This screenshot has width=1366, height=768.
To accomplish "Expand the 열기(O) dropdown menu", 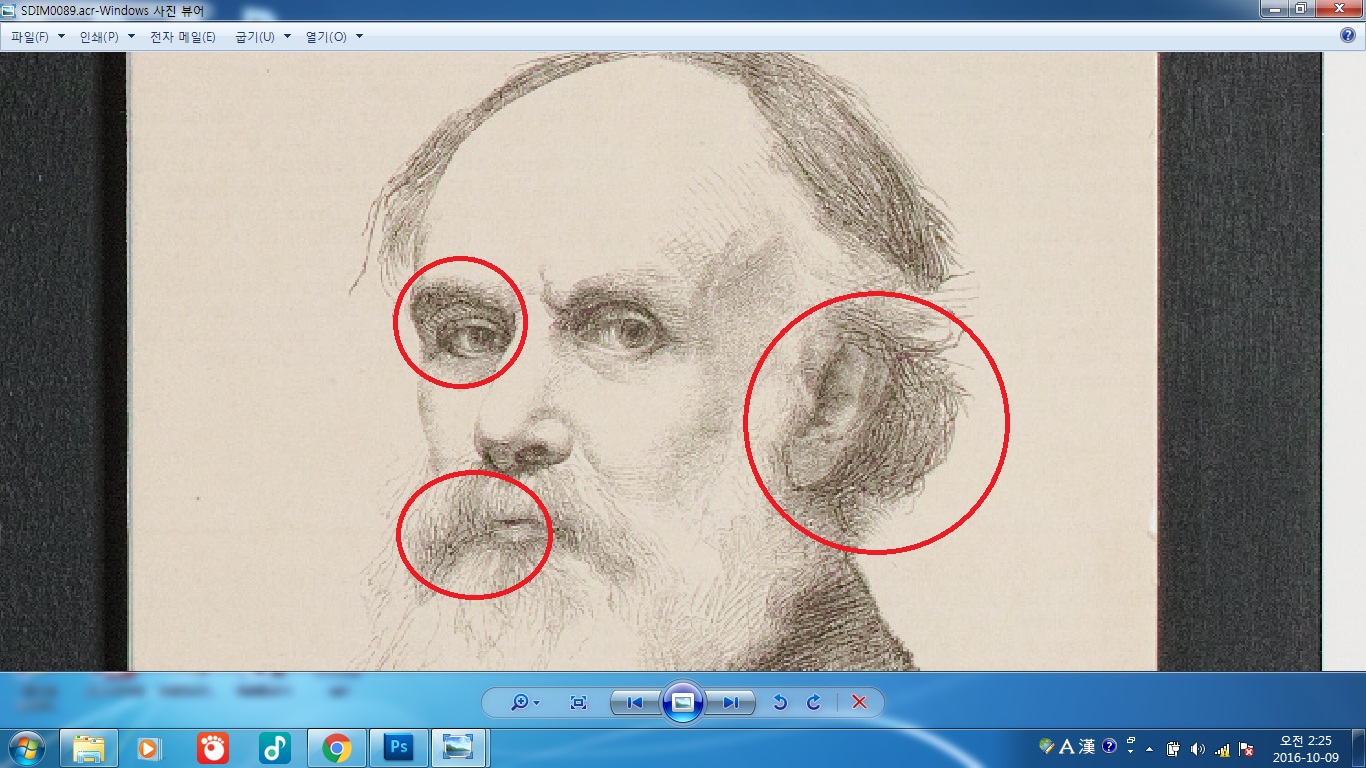I will [x=334, y=36].
